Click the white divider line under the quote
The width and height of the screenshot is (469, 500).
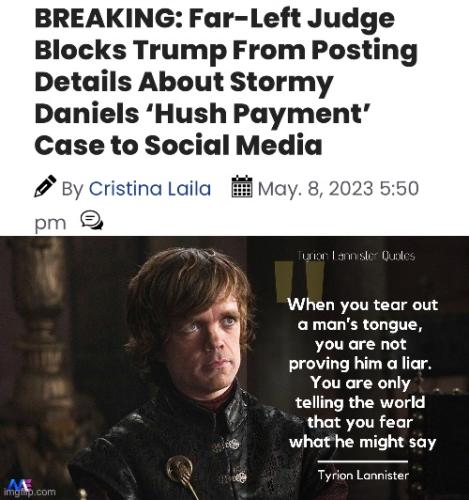[x=363, y=462]
